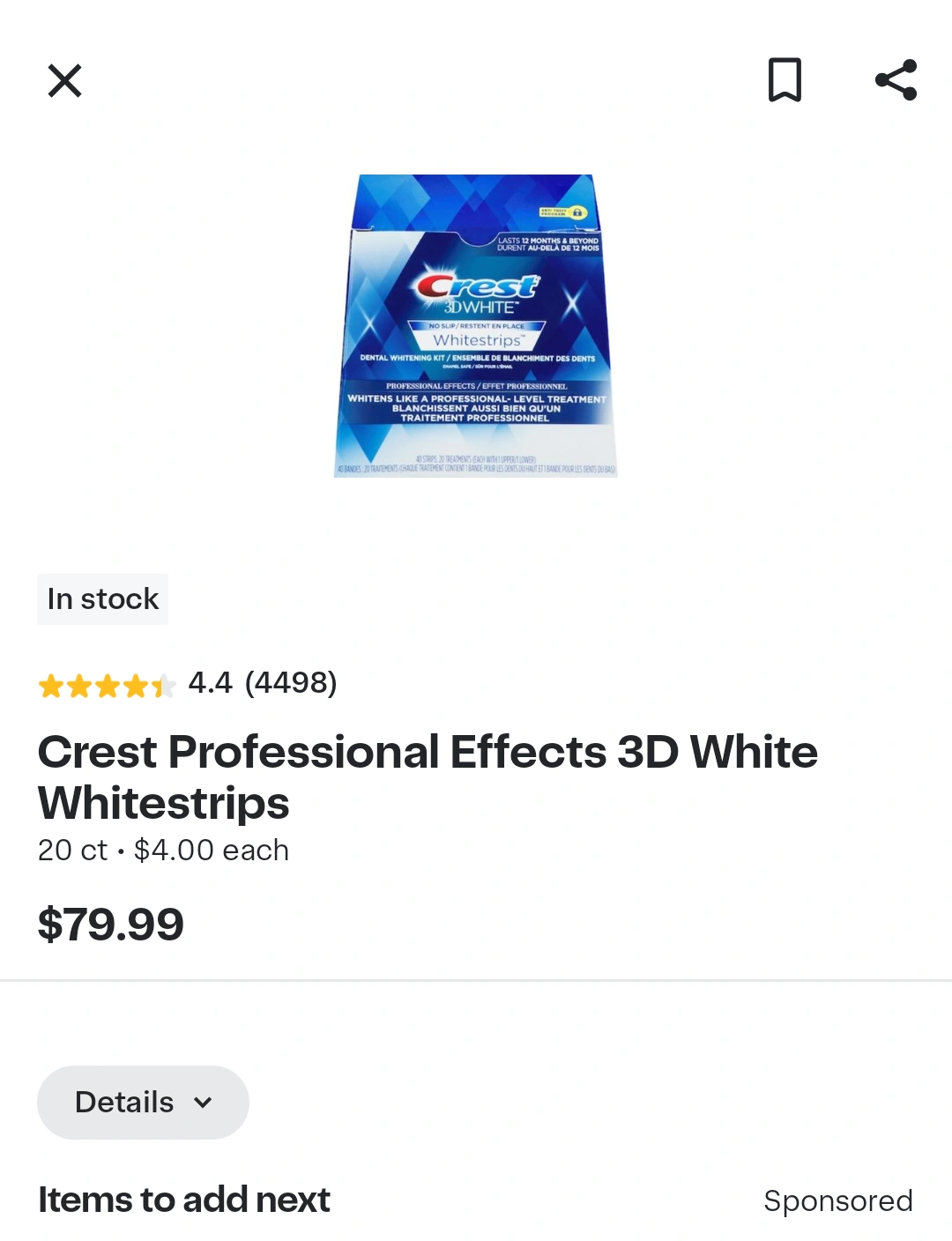Viewport: 952px width, 1241px height.
Task: Tap the Items to add next heading
Action: click(183, 1200)
